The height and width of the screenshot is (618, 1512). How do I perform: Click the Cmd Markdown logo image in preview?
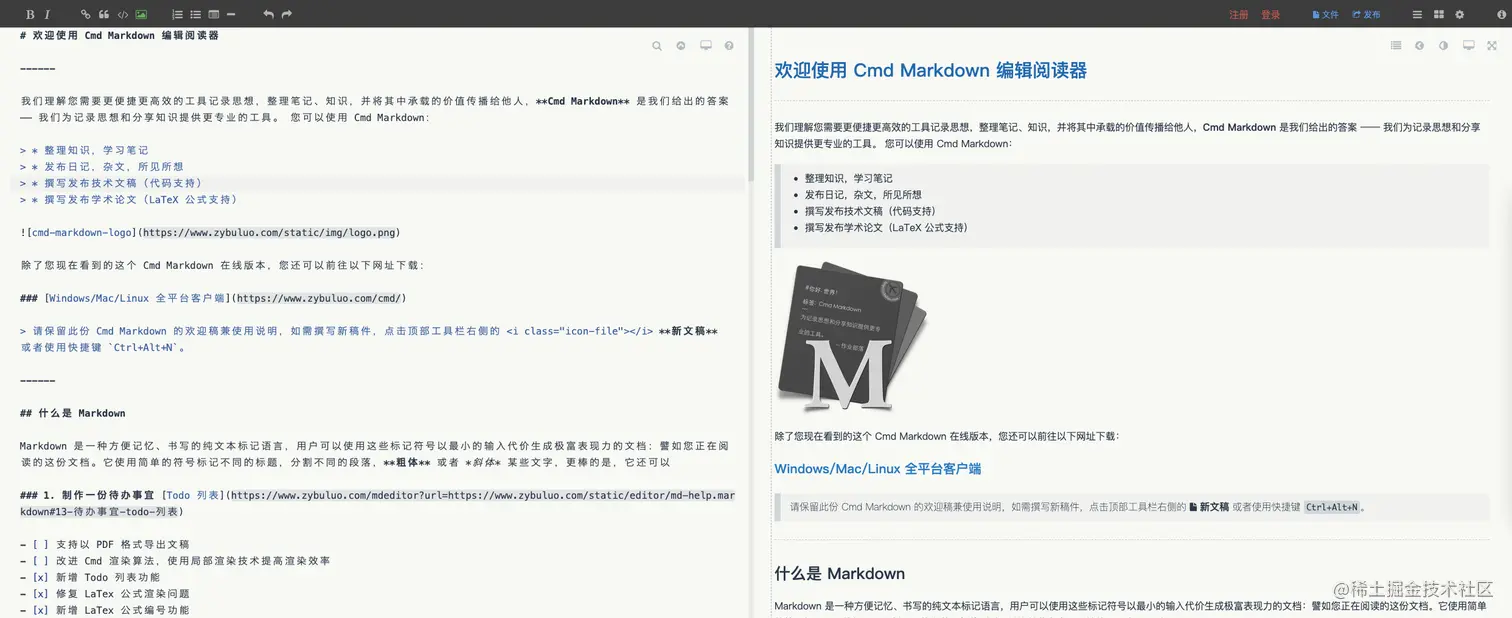pos(851,336)
